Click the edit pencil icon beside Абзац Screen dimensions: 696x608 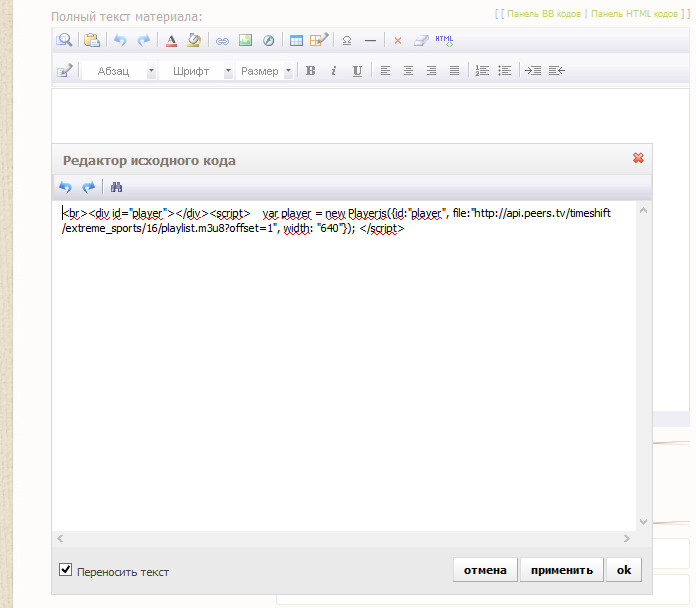click(65, 71)
